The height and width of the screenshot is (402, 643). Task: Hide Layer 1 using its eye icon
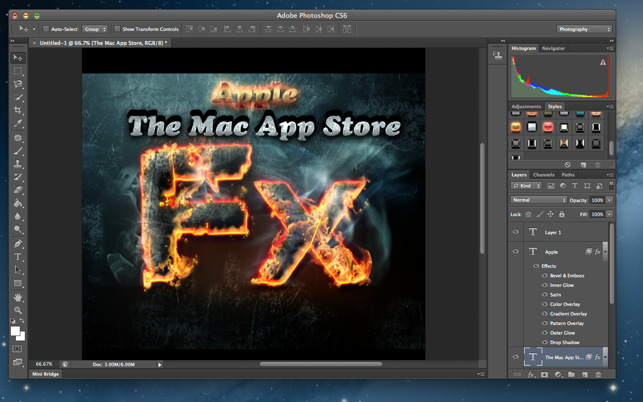tap(515, 232)
